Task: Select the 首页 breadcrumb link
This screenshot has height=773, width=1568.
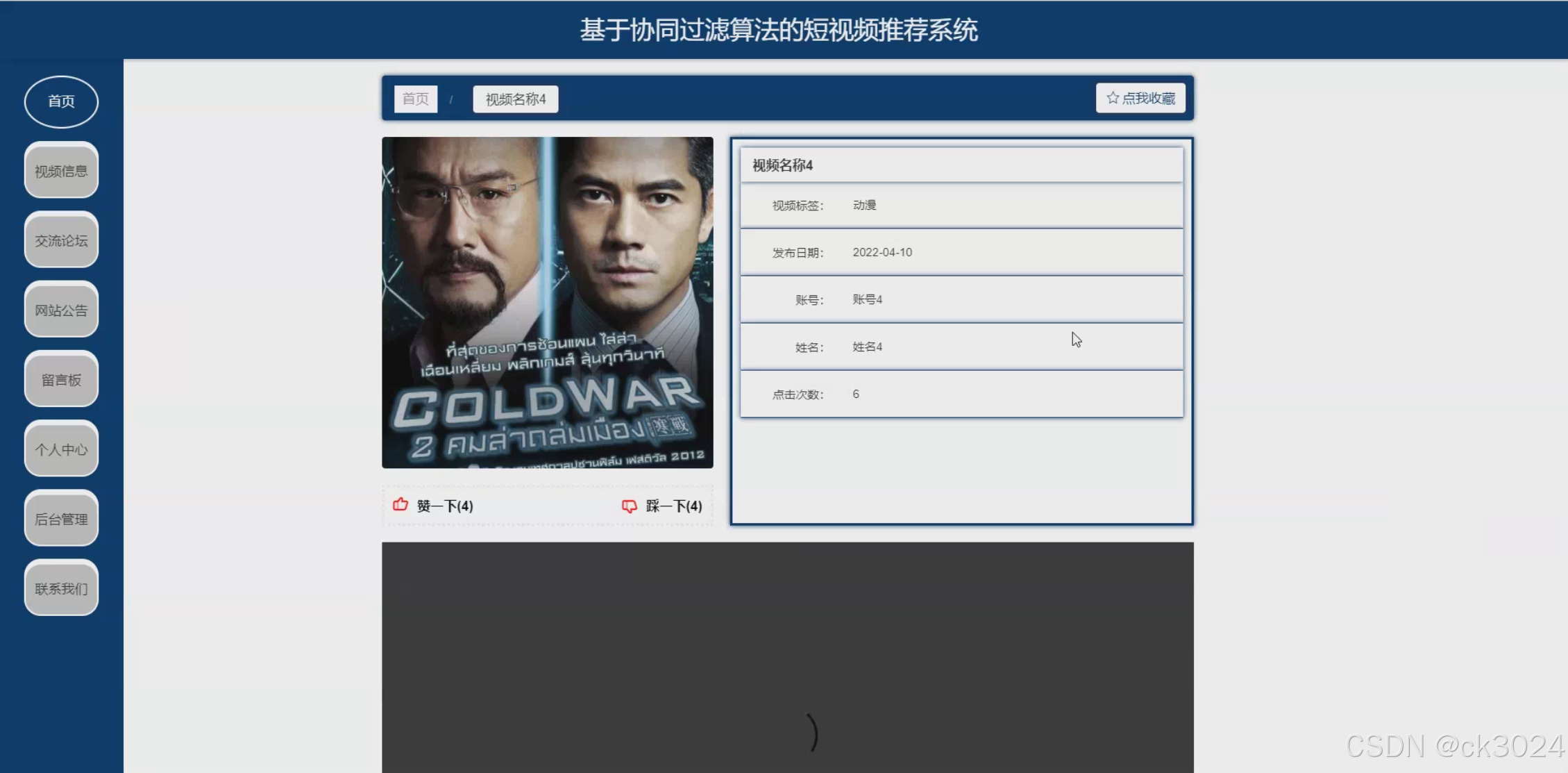Action: (x=415, y=99)
